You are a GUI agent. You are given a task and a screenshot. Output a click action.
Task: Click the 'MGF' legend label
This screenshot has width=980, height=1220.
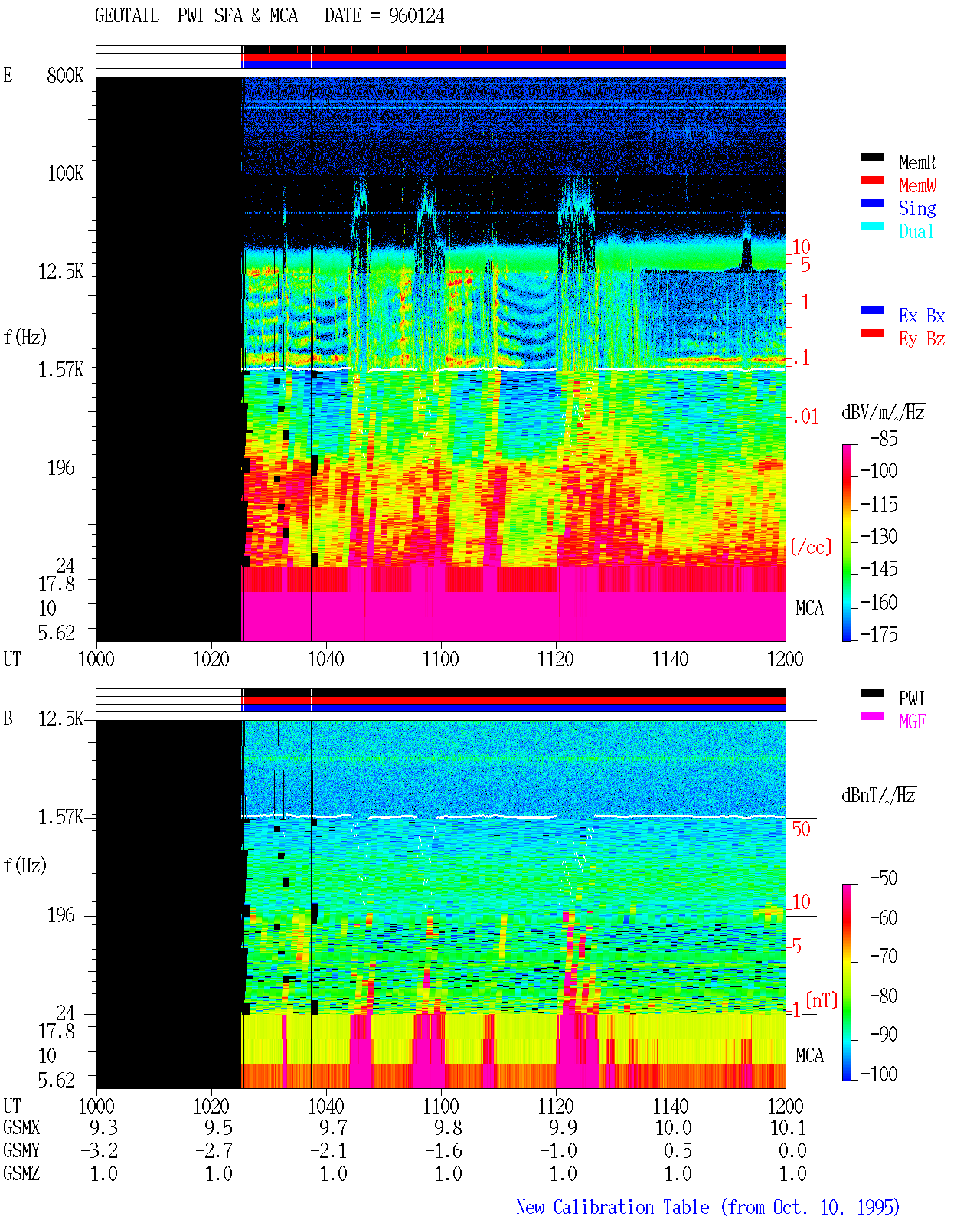[x=912, y=721]
